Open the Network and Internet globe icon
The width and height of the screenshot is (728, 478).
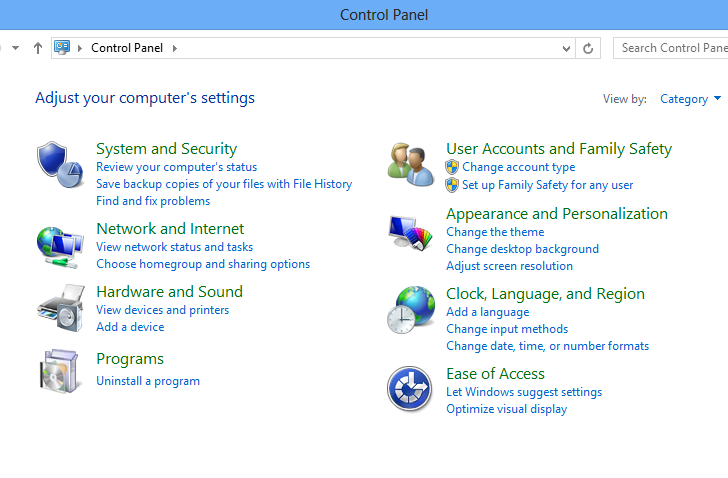[x=60, y=247]
